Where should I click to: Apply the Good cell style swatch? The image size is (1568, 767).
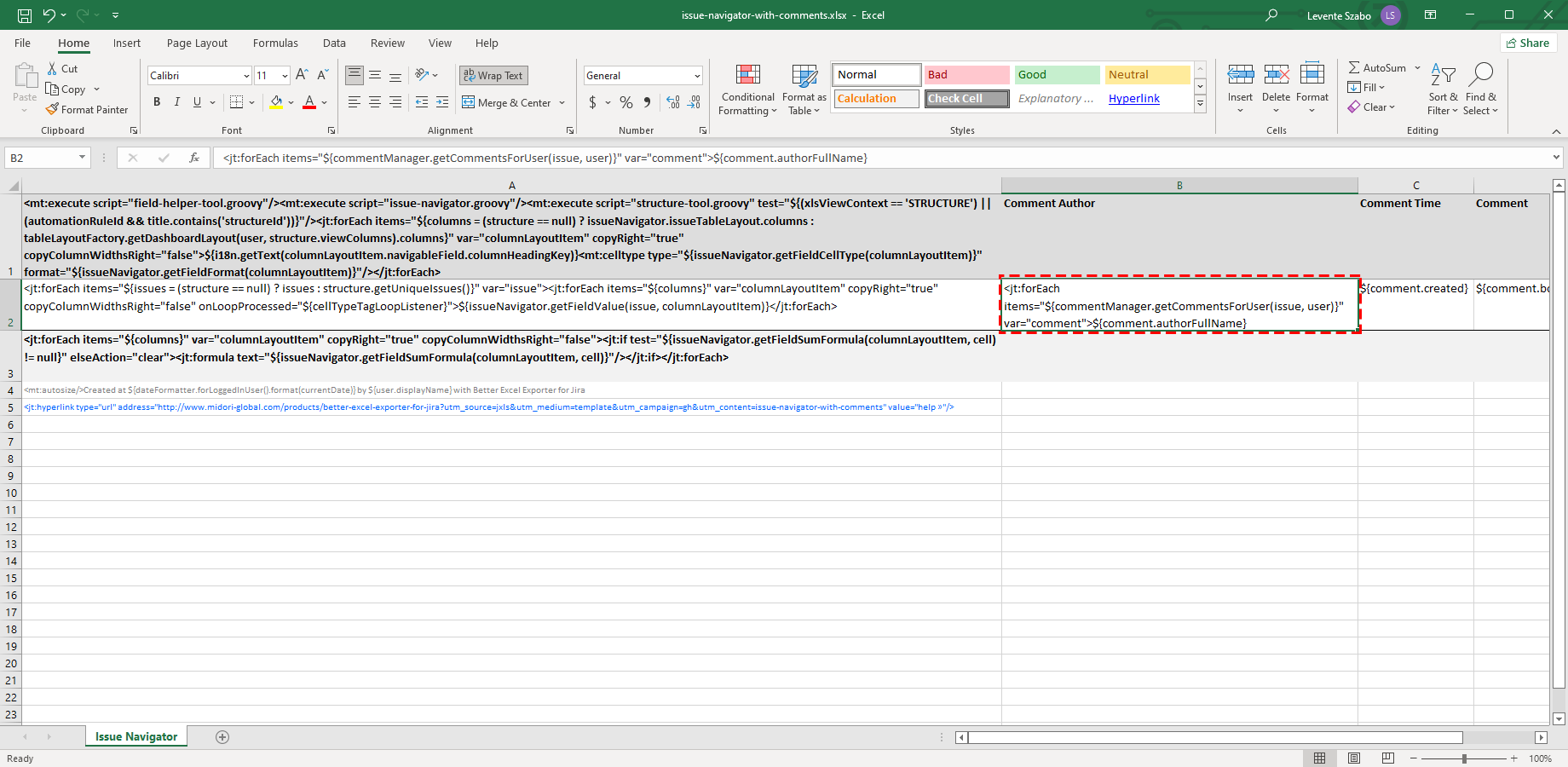coord(1057,75)
